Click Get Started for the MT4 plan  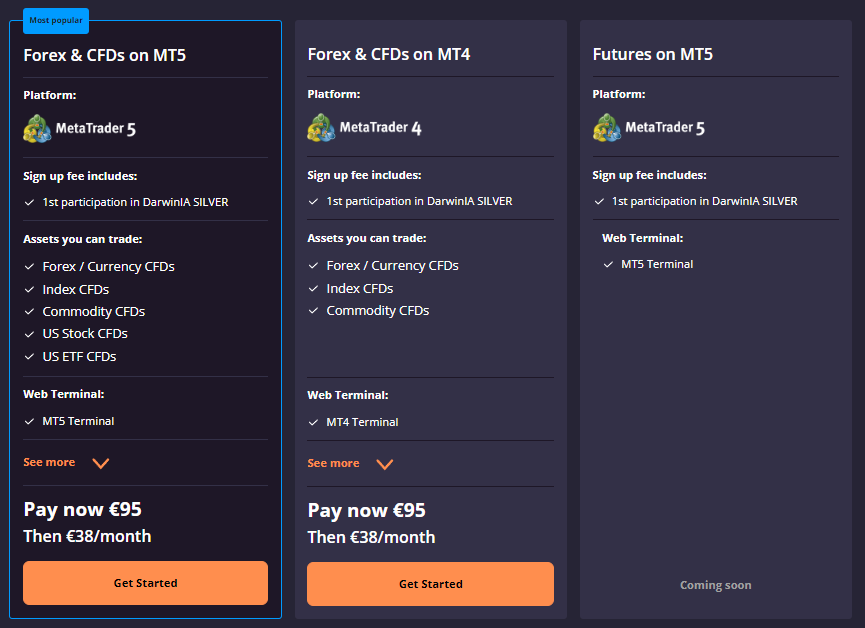point(430,584)
